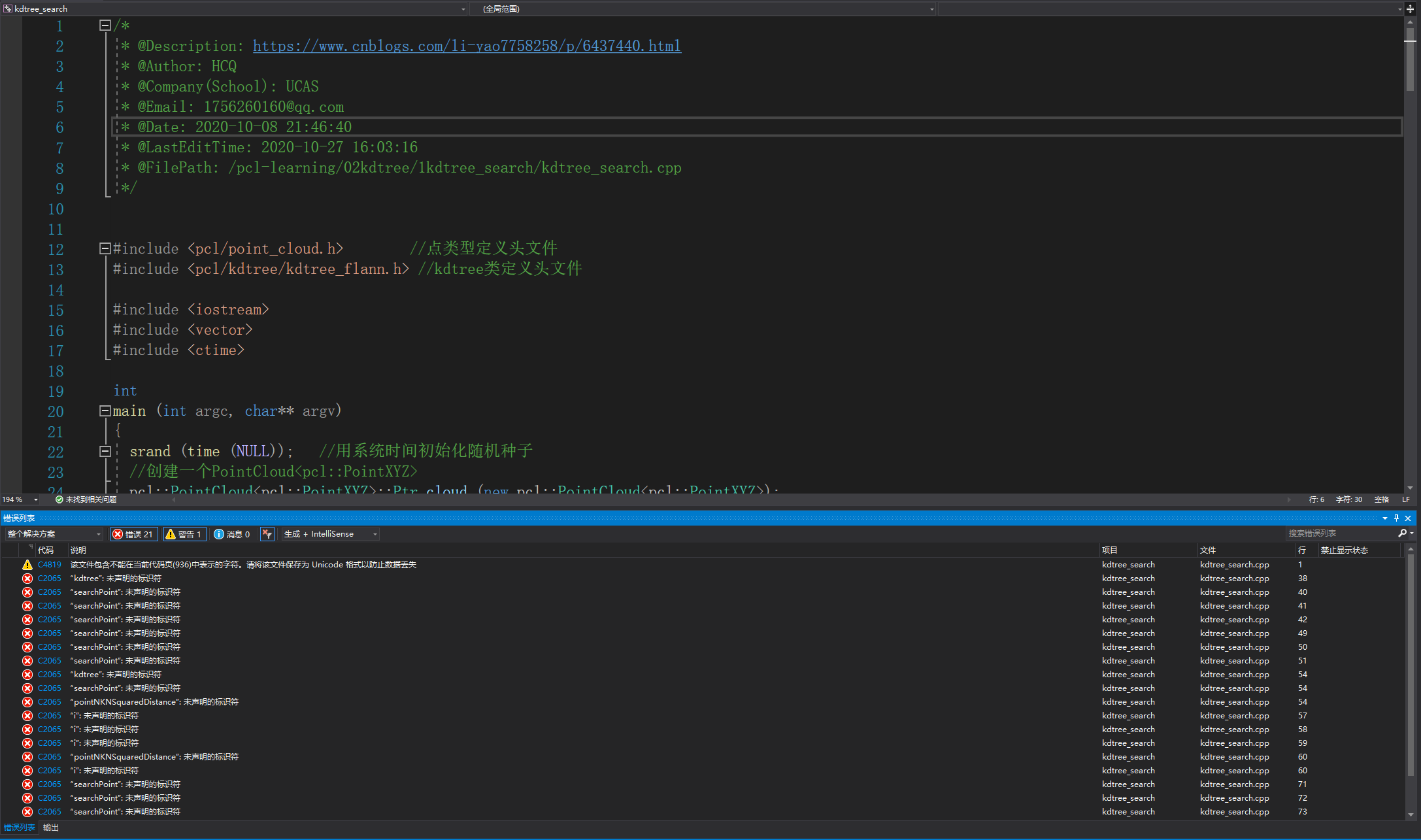Image resolution: width=1421 pixels, height=840 pixels.
Task: Switch to the 错误列表 tab
Action: (x=20, y=828)
